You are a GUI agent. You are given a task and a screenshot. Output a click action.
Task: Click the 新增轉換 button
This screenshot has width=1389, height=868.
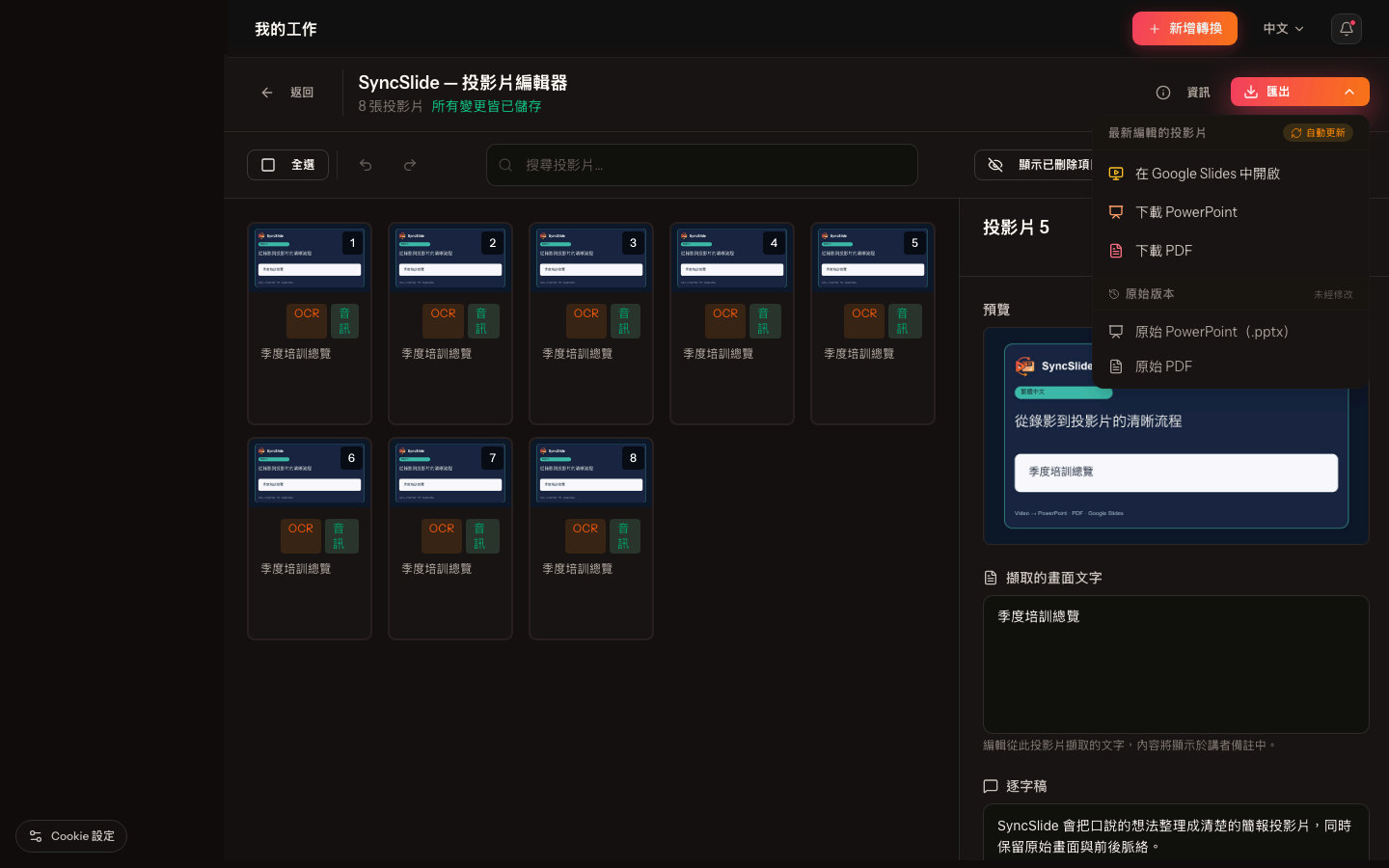click(1185, 29)
